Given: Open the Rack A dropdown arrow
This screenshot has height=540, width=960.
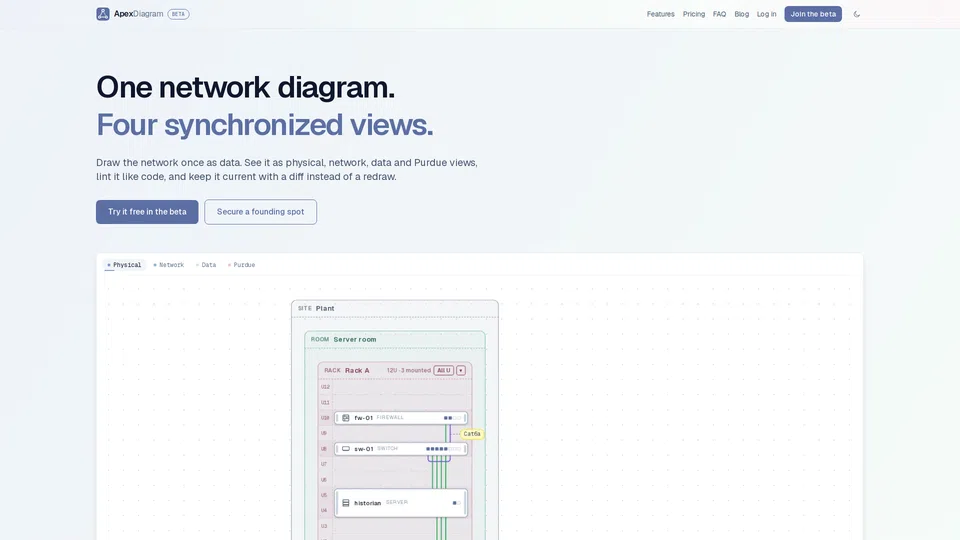Looking at the screenshot, I should [461, 370].
